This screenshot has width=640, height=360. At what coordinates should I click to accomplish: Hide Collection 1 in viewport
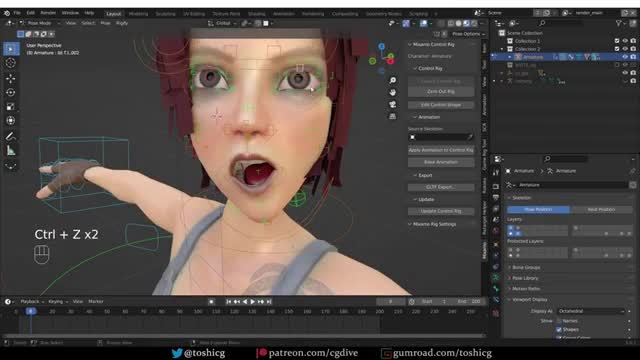click(x=625, y=41)
